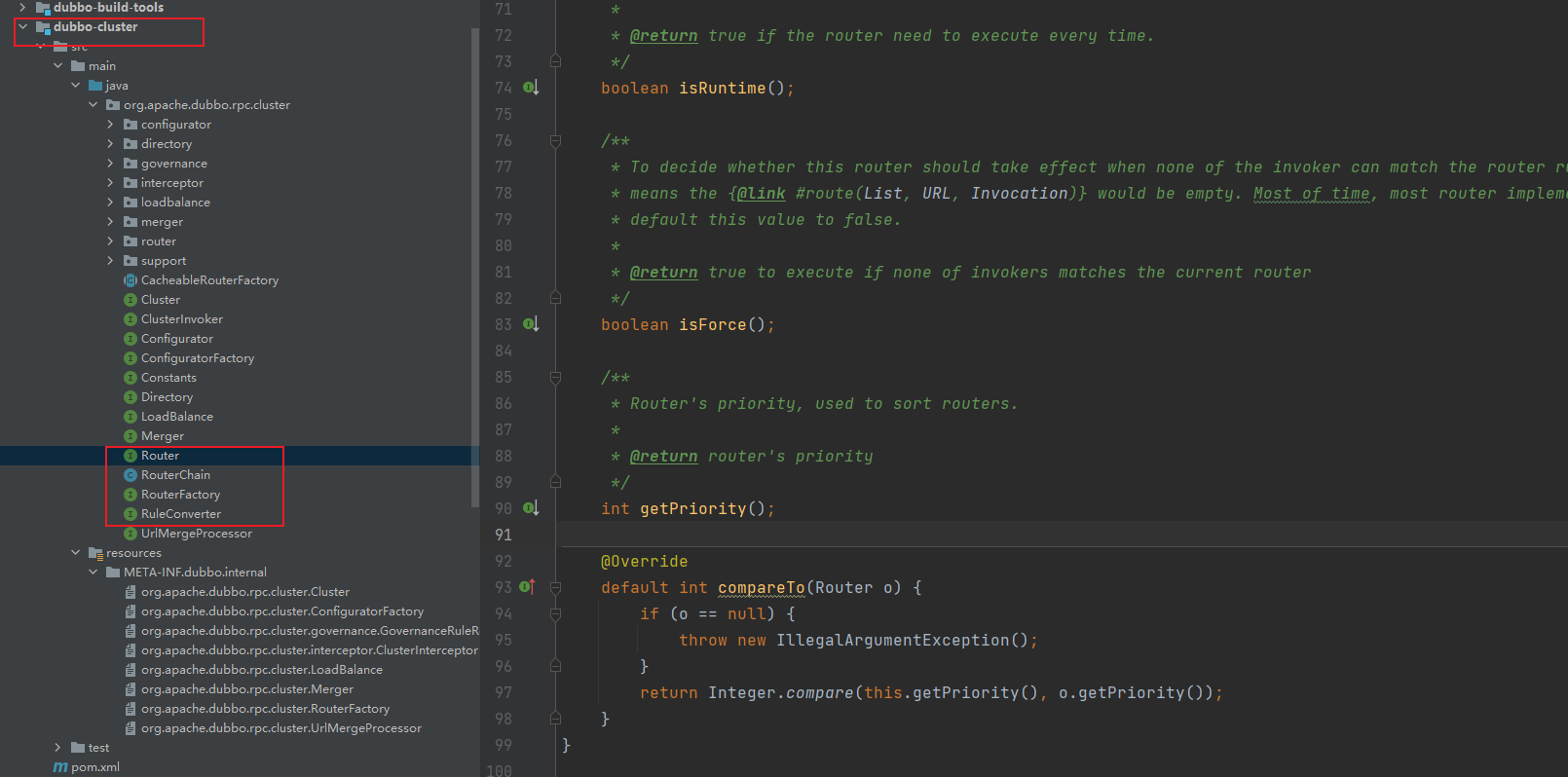
Task: Expand the configurator package
Action: pos(111,125)
